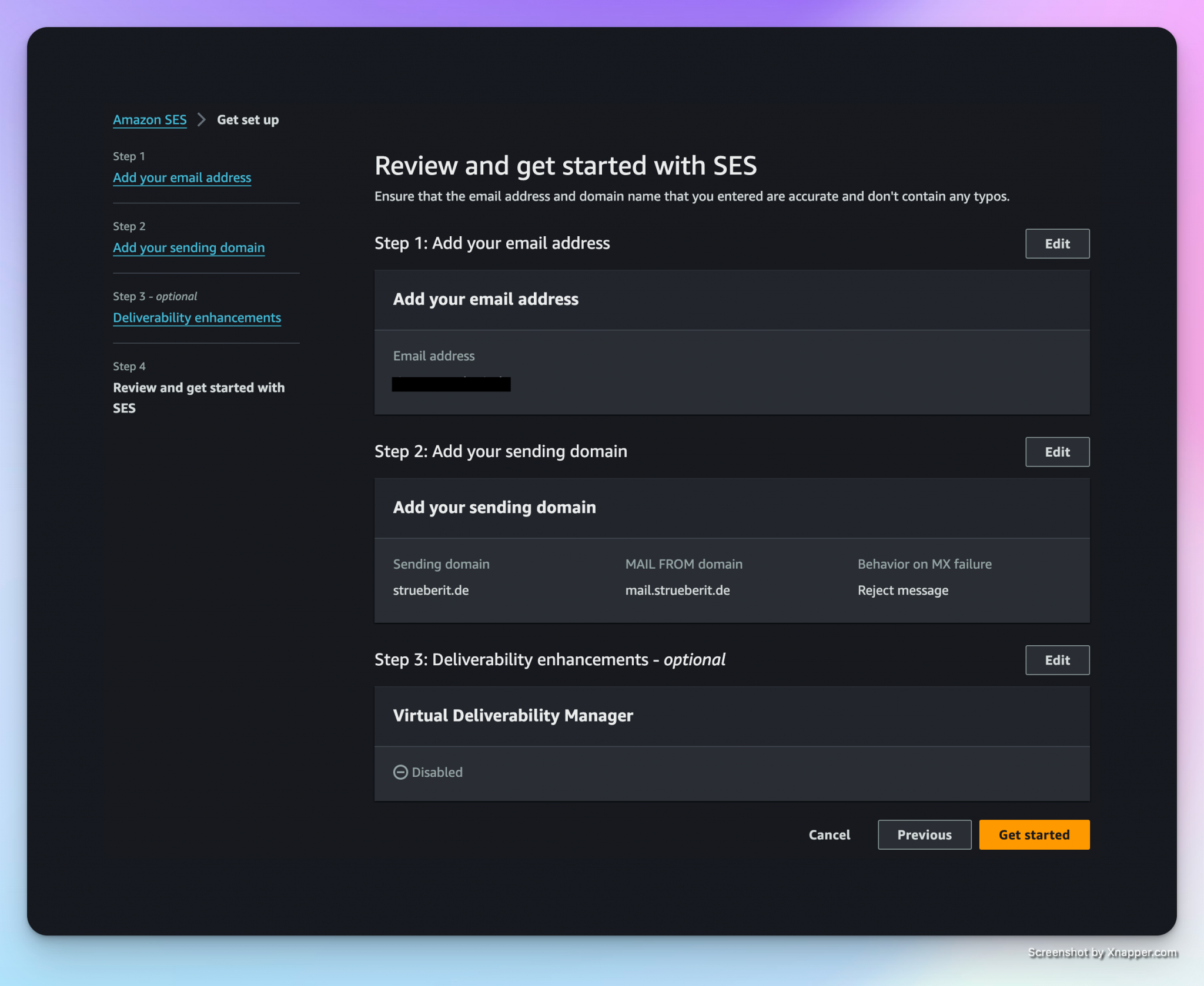Go to Add your sending domain step

188,247
